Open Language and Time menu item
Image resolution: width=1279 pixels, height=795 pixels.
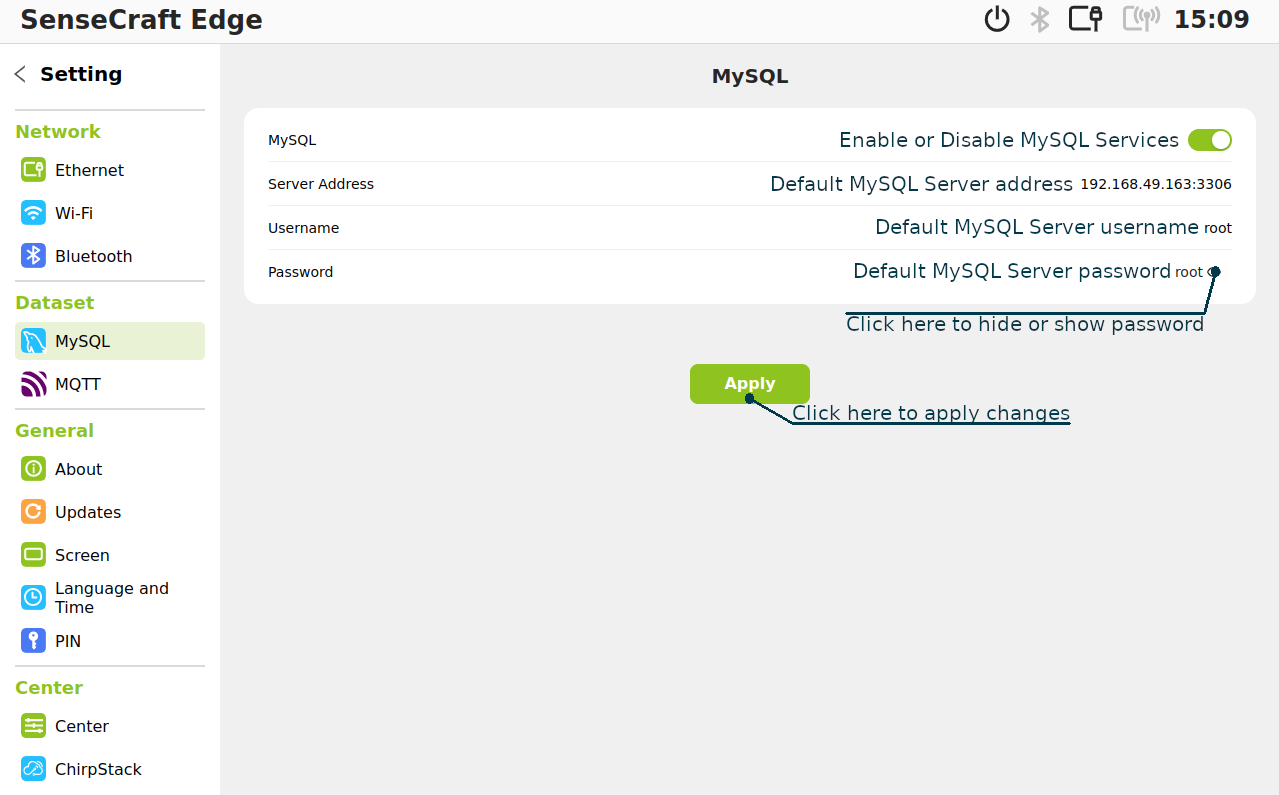click(110, 598)
